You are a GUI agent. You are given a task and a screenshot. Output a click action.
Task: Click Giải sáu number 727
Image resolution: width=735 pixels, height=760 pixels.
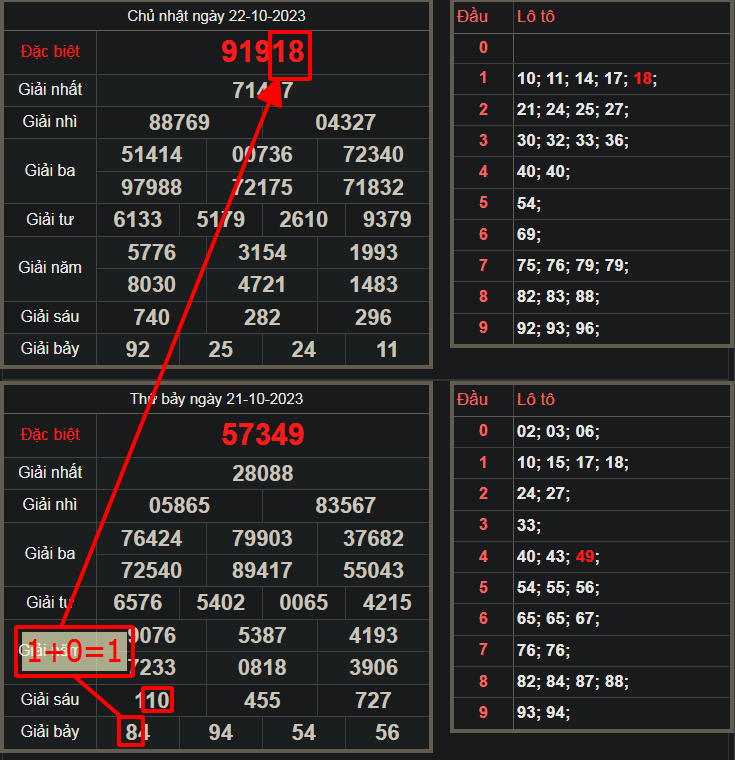pos(373,700)
